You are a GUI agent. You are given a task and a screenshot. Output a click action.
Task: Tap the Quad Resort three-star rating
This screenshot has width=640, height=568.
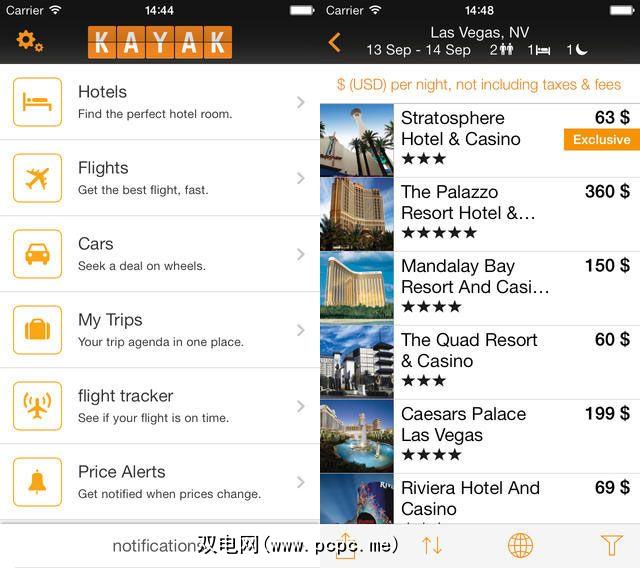pos(424,381)
